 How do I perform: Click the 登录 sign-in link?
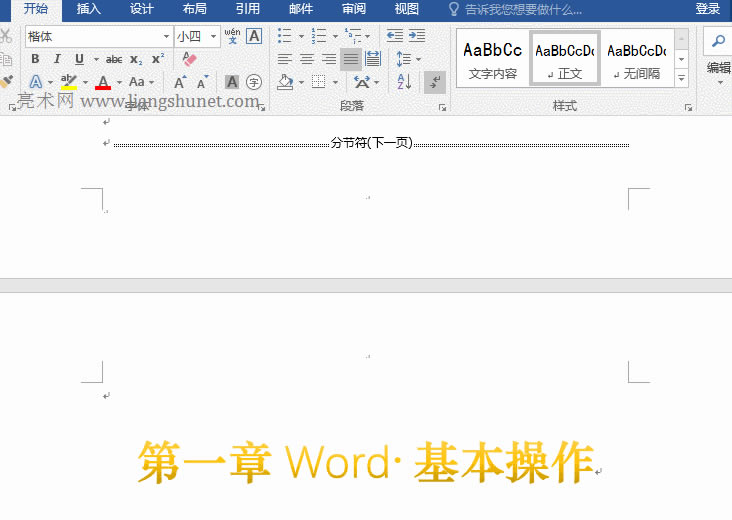(x=708, y=9)
